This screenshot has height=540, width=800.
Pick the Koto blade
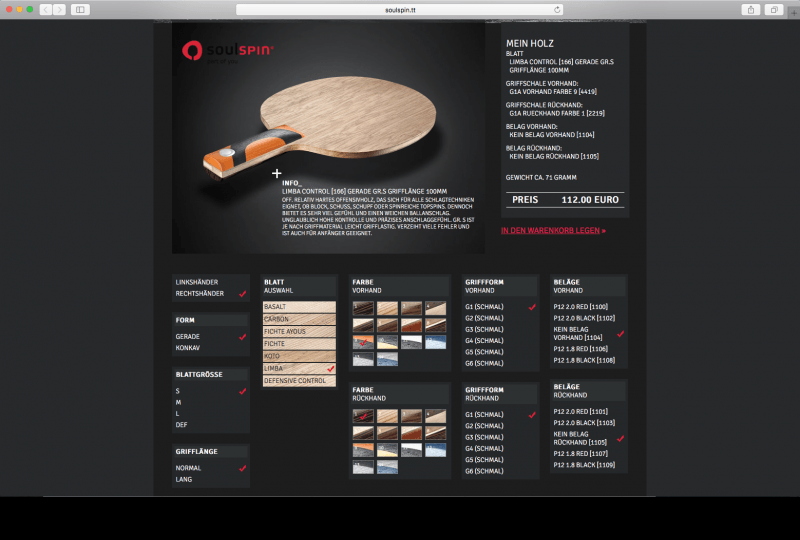[299, 356]
